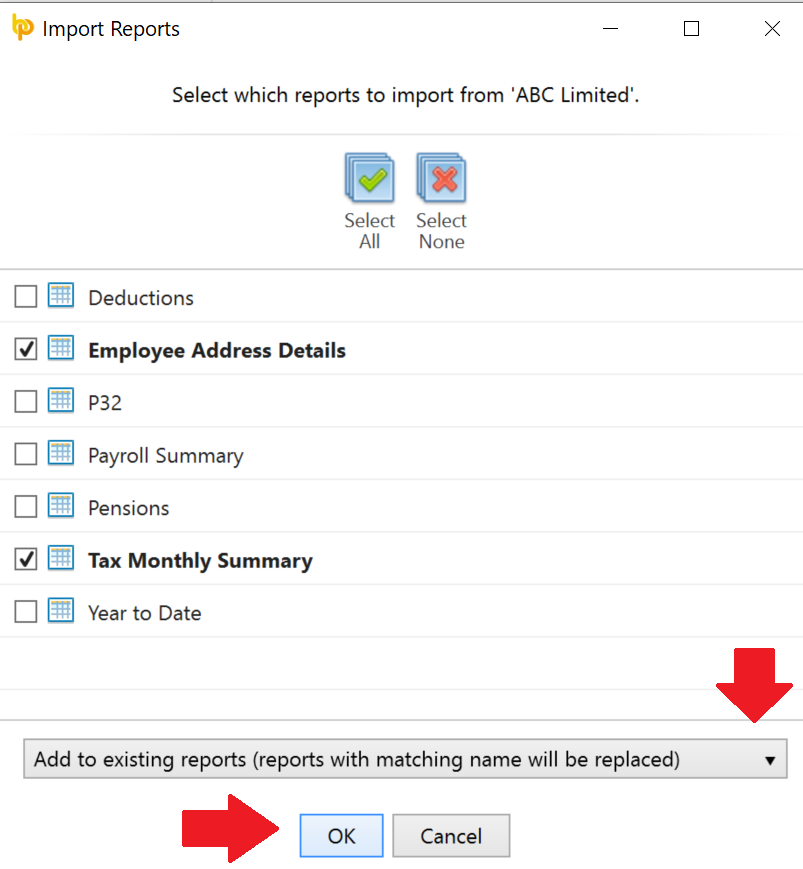
Task: Confirm import with the OK button
Action: coord(341,836)
